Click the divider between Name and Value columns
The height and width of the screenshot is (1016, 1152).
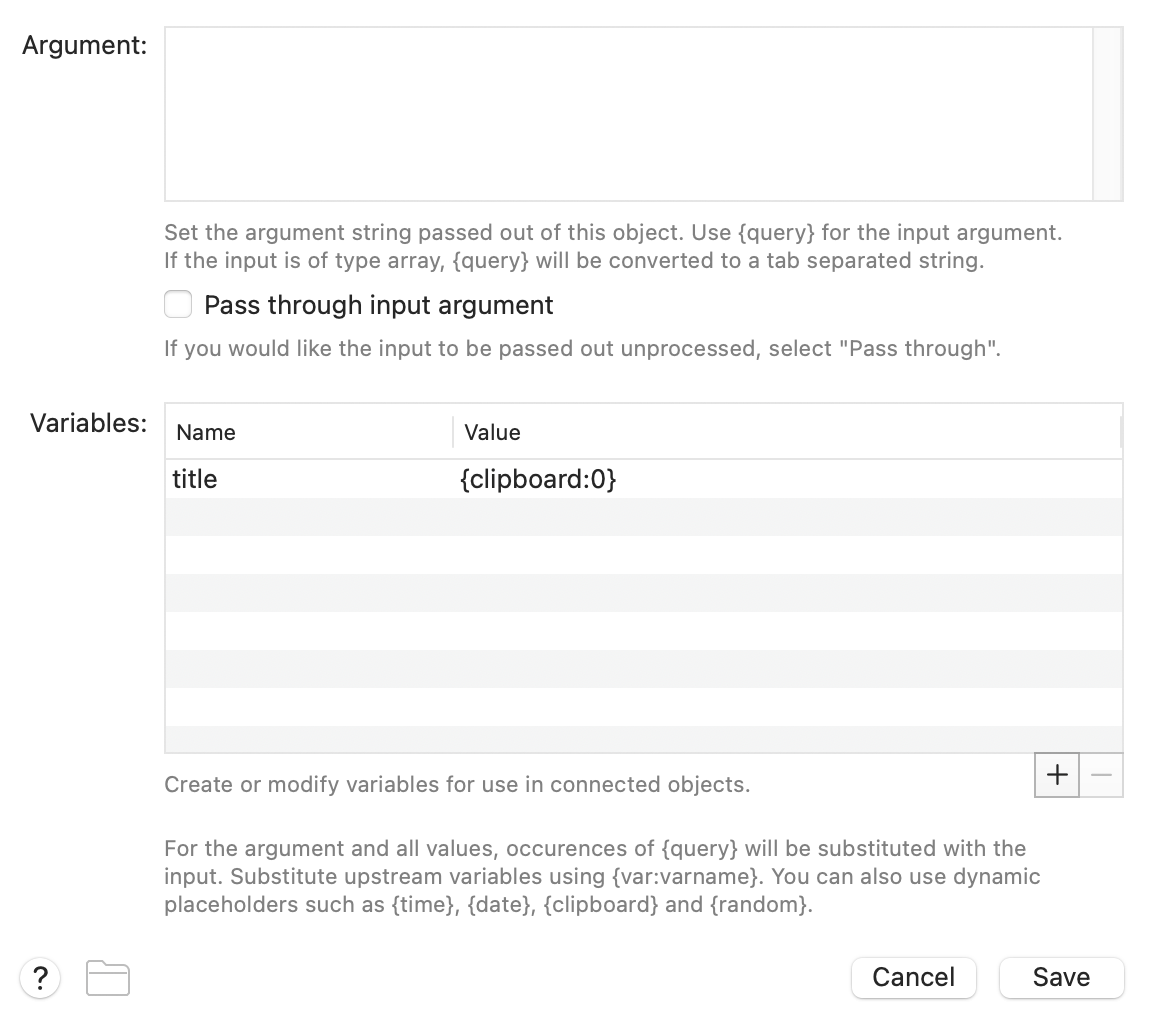pyautogui.click(x=453, y=432)
